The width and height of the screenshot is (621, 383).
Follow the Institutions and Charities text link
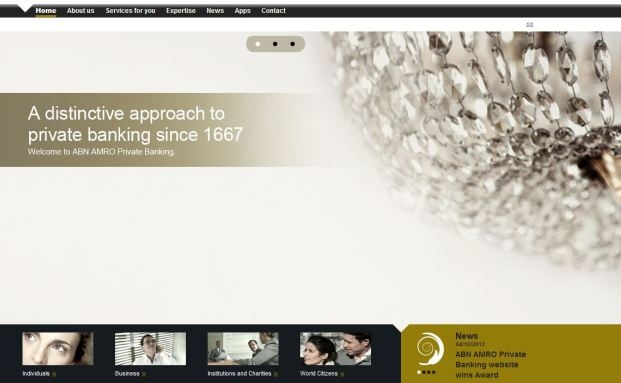pos(240,373)
